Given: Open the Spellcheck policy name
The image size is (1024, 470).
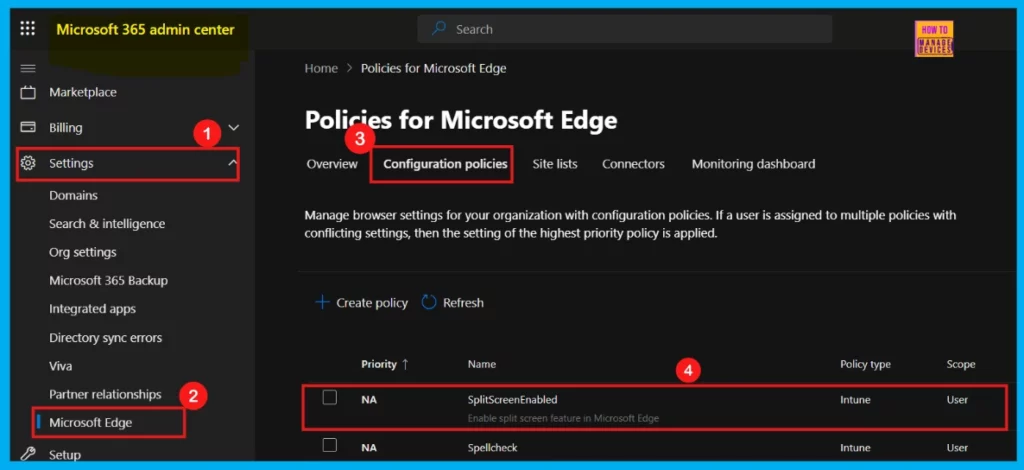Looking at the screenshot, I should point(492,448).
